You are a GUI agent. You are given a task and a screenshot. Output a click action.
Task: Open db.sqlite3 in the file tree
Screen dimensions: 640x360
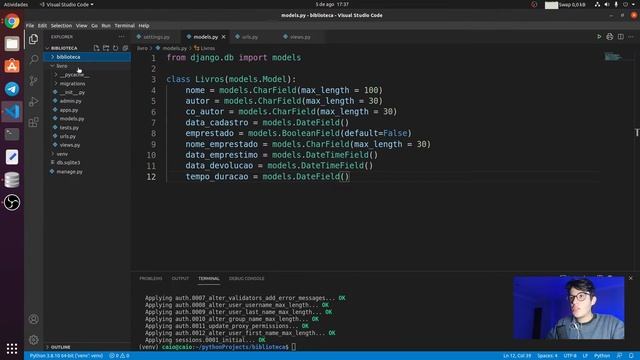pos(87,162)
